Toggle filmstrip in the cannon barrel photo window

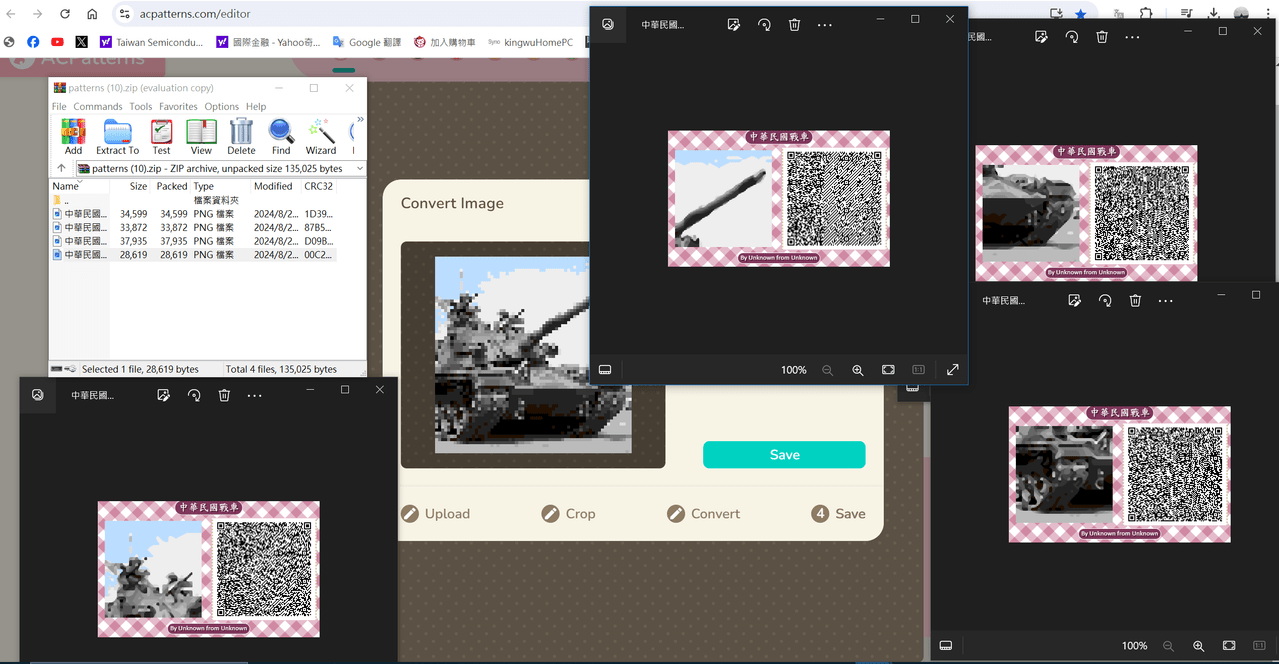pyautogui.click(x=605, y=370)
